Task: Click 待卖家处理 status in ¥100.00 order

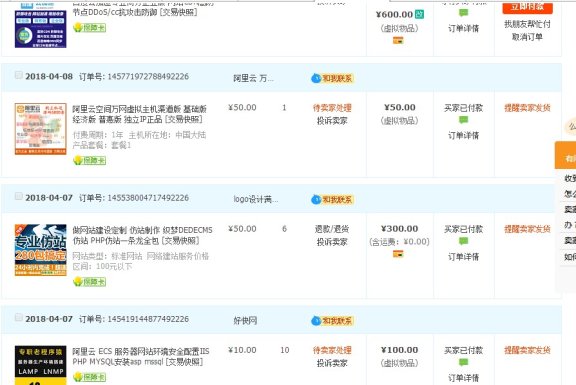Action: [x=332, y=350]
